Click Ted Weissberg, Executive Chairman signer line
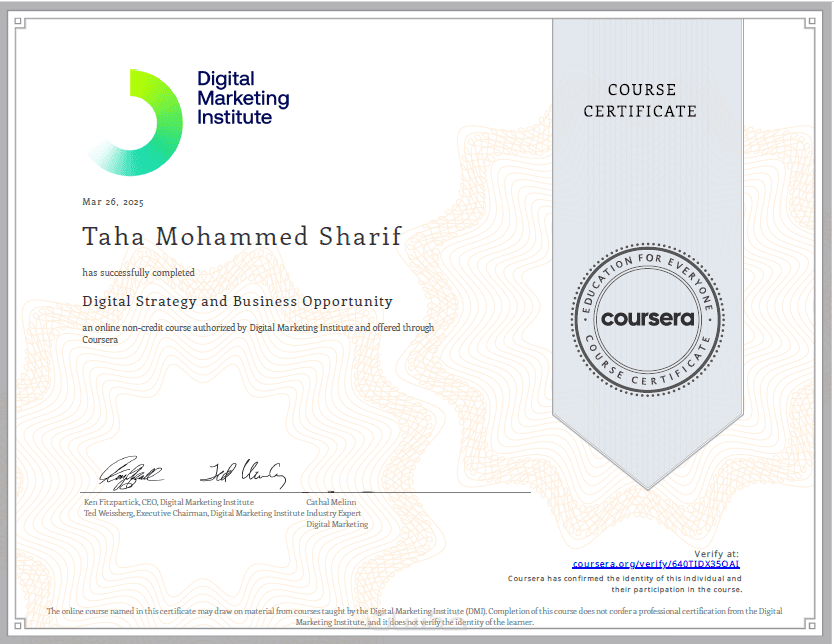834x644 pixels. (x=194, y=513)
